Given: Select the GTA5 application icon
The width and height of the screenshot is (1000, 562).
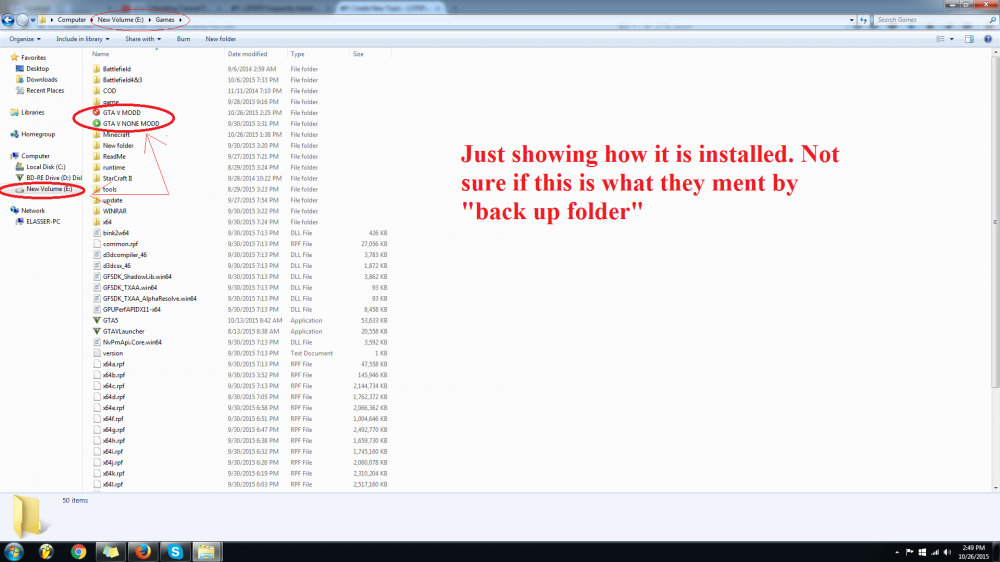Looking at the screenshot, I should tap(96, 320).
